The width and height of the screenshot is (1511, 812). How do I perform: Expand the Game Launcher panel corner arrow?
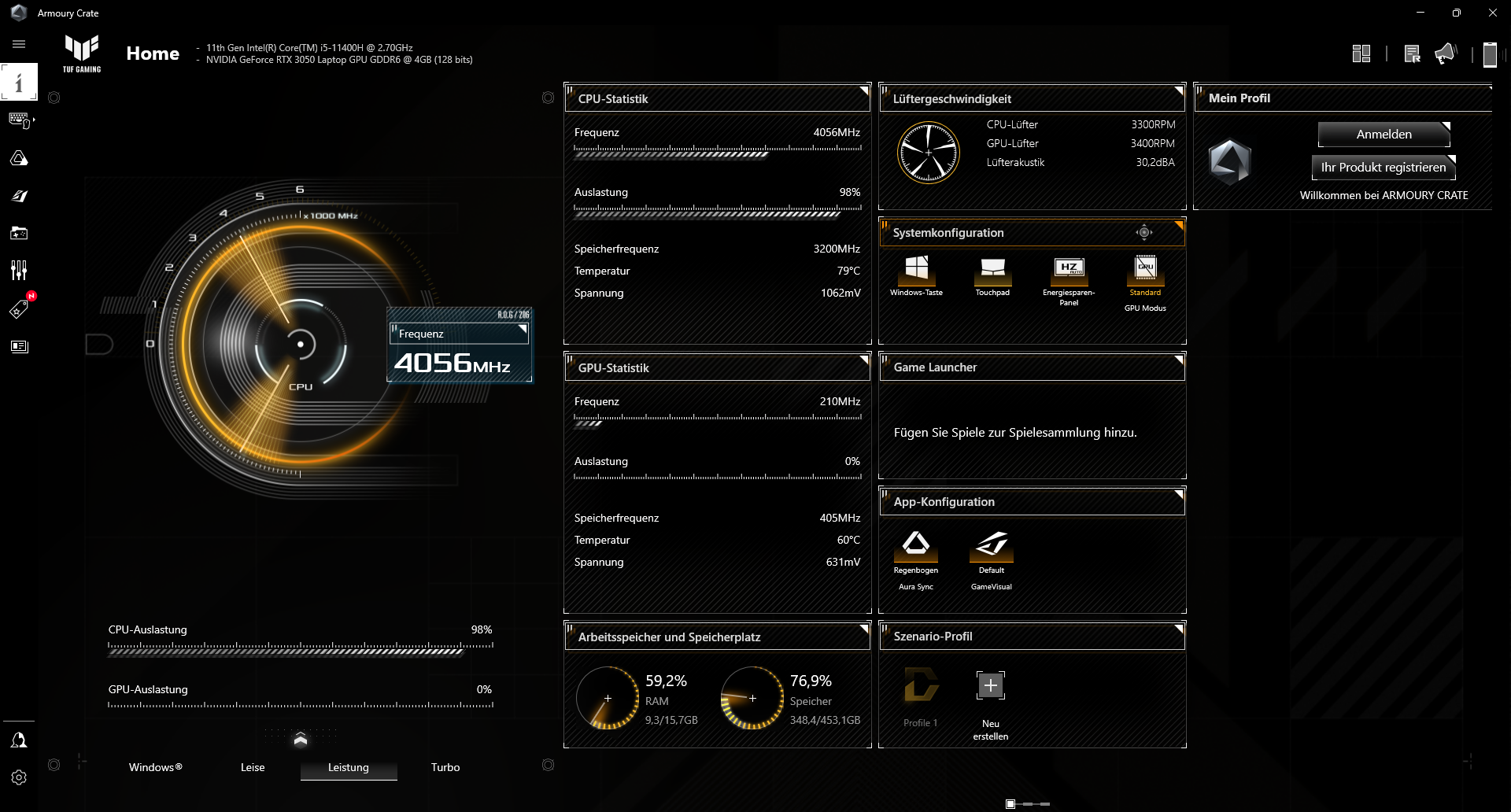pyautogui.click(x=1178, y=360)
